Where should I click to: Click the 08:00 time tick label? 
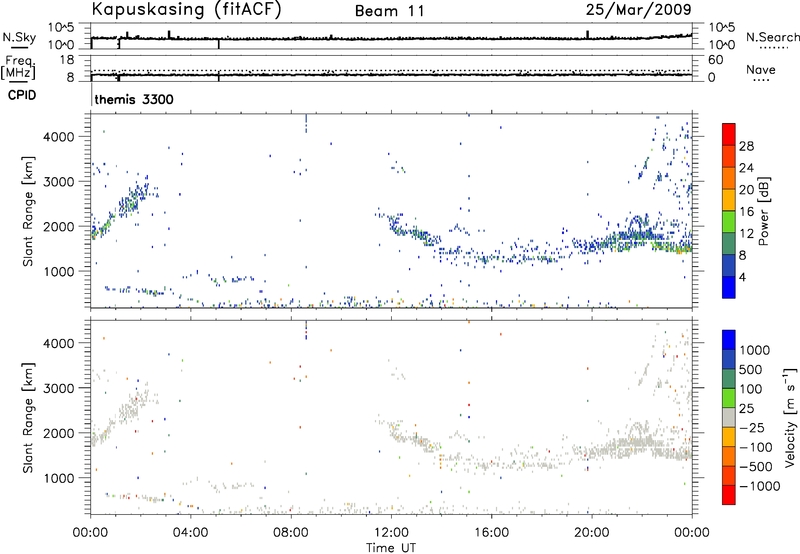pyautogui.click(x=291, y=533)
